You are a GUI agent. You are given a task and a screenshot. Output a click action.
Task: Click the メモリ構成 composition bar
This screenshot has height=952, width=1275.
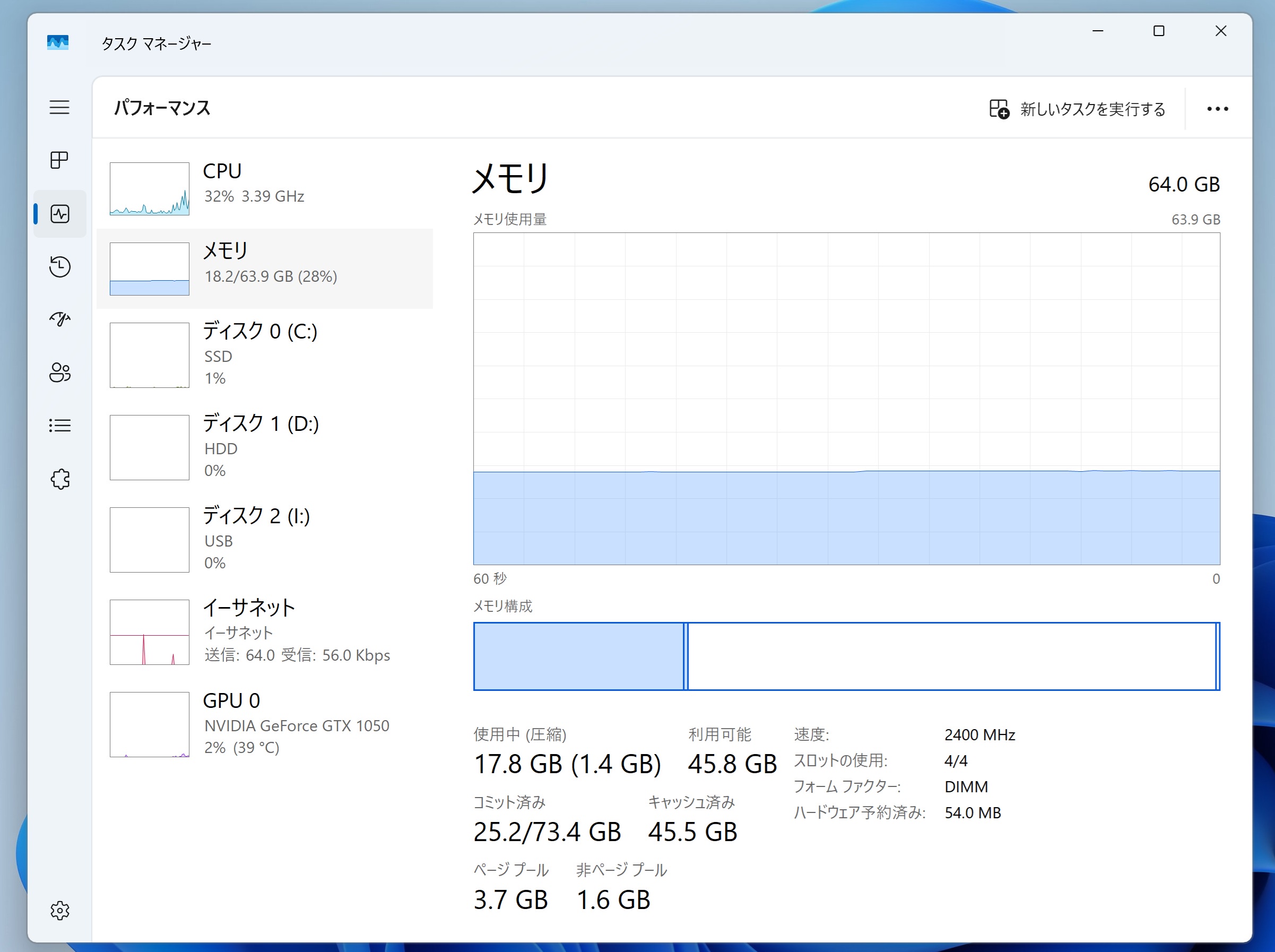pyautogui.click(x=846, y=656)
